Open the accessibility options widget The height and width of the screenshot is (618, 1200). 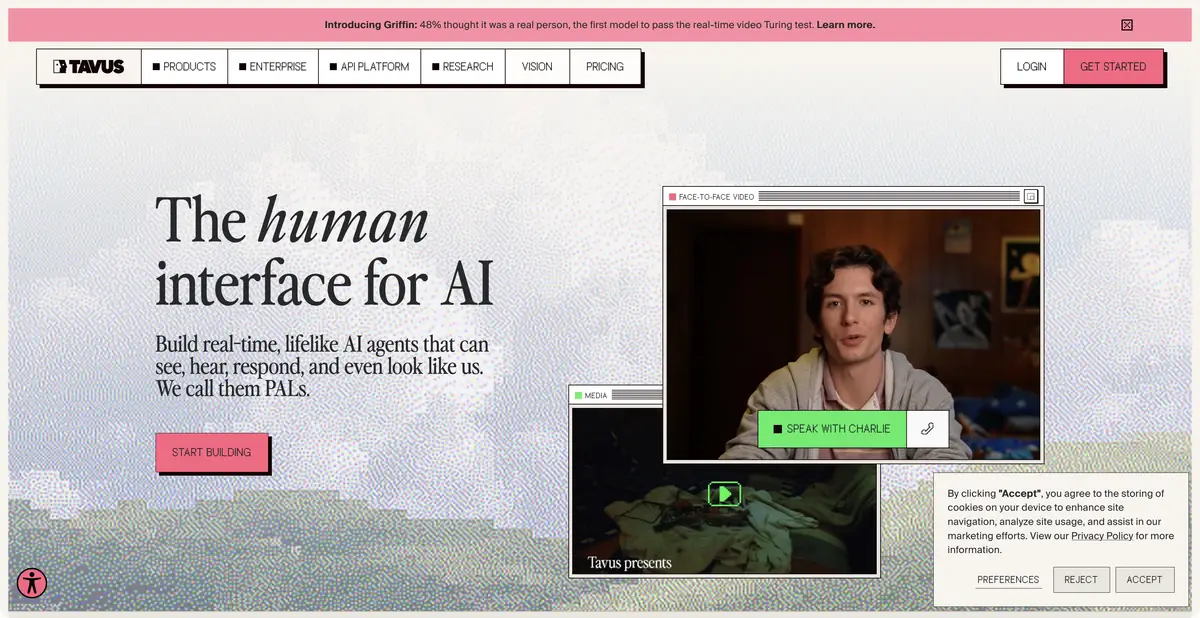point(32,583)
